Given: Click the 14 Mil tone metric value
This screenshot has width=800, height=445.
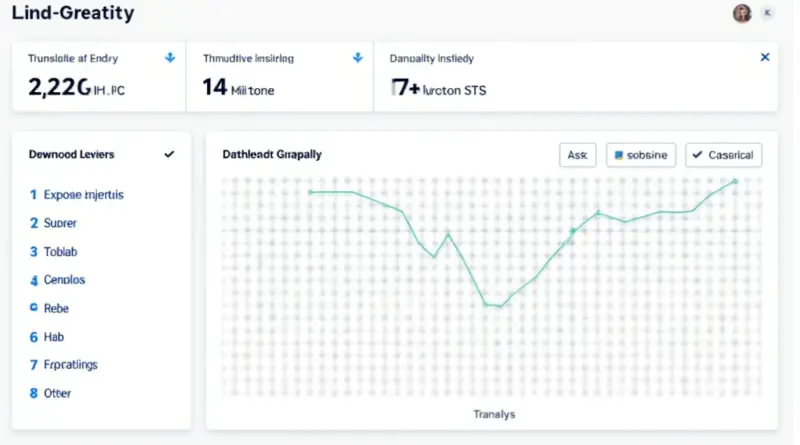Looking at the screenshot, I should tap(238, 89).
